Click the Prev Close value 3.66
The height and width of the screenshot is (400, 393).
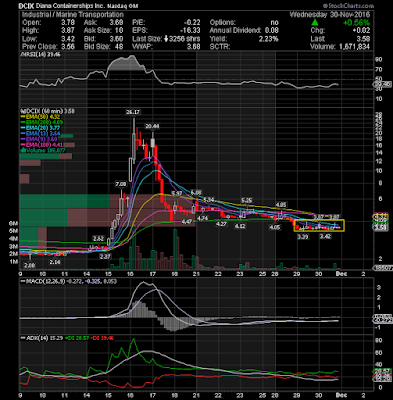[x=68, y=47]
